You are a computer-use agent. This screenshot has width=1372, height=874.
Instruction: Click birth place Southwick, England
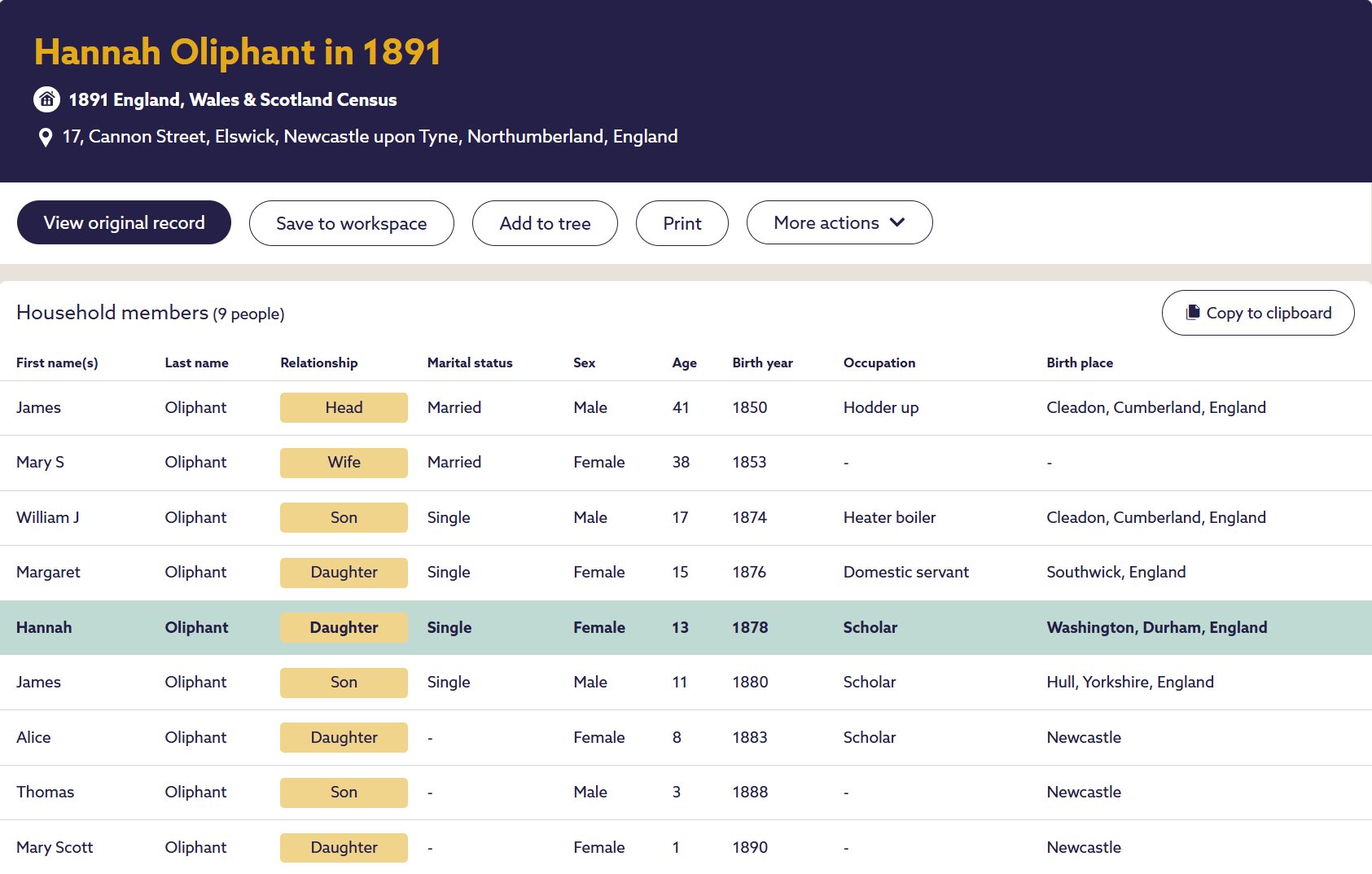coord(1116,572)
